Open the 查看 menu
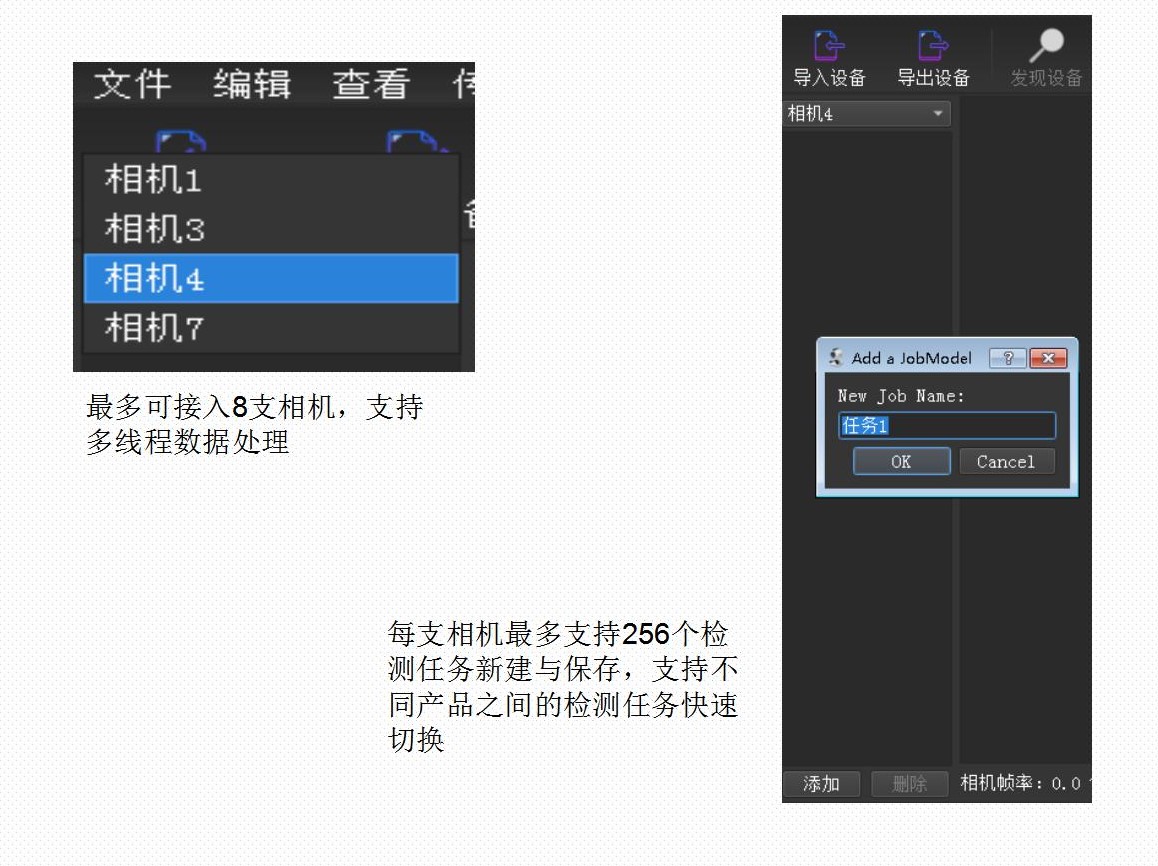 (371, 84)
